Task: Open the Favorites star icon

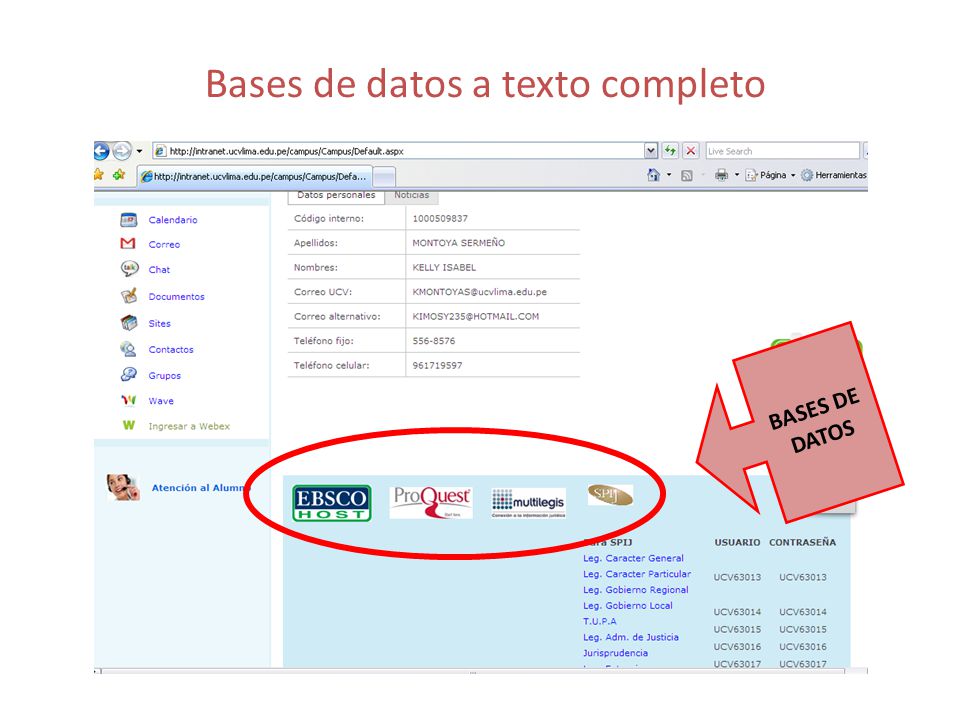Action: tap(99, 175)
